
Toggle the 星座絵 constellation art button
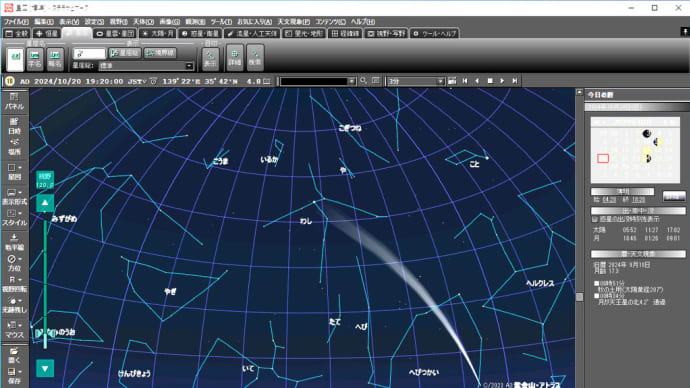(125, 53)
